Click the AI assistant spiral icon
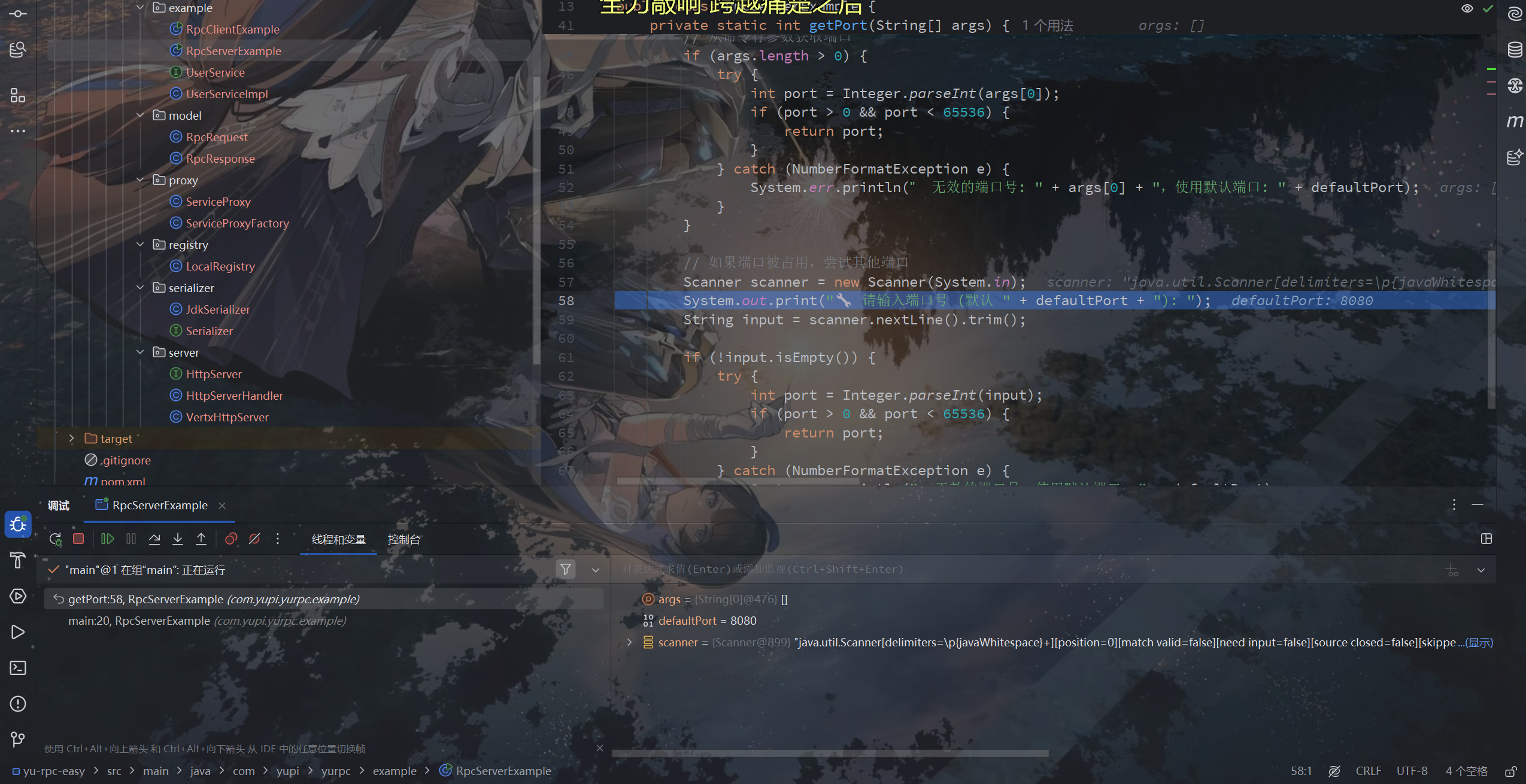The height and width of the screenshot is (784, 1526). pyautogui.click(x=1515, y=14)
